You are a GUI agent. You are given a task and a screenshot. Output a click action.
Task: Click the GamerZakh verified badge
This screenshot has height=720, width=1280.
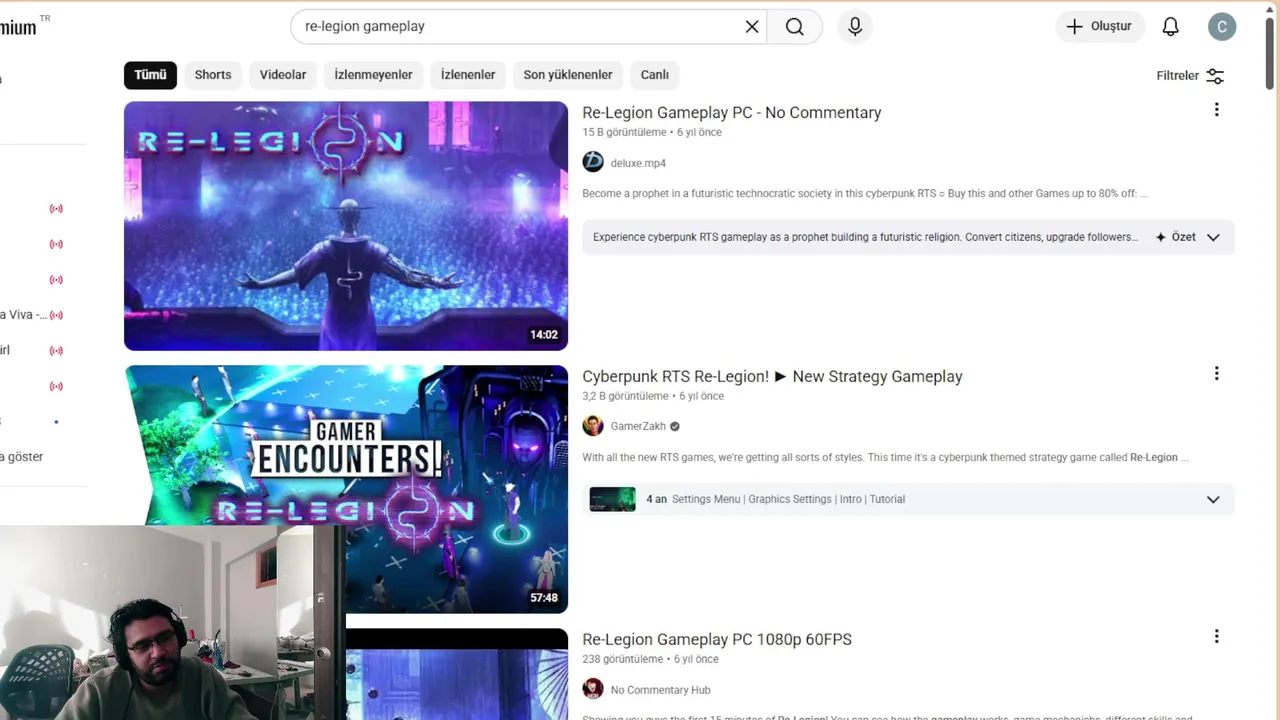tap(675, 427)
